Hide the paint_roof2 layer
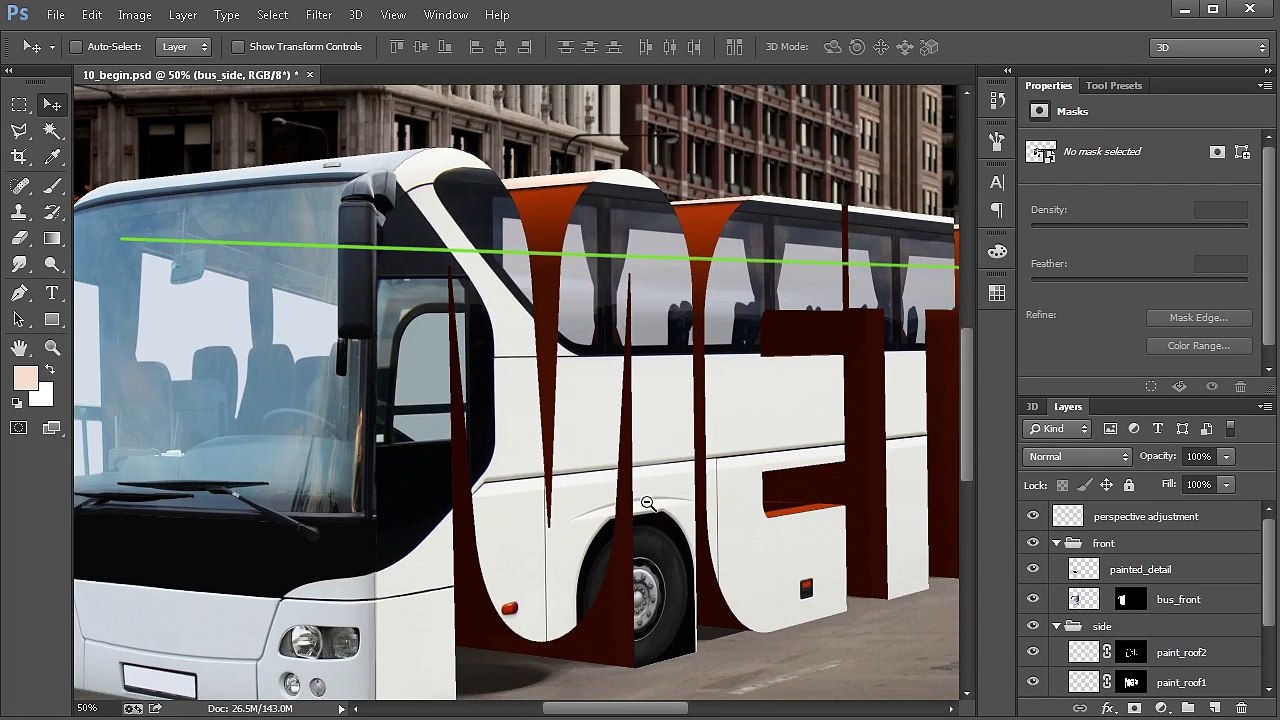The image size is (1280, 720). [x=1033, y=652]
